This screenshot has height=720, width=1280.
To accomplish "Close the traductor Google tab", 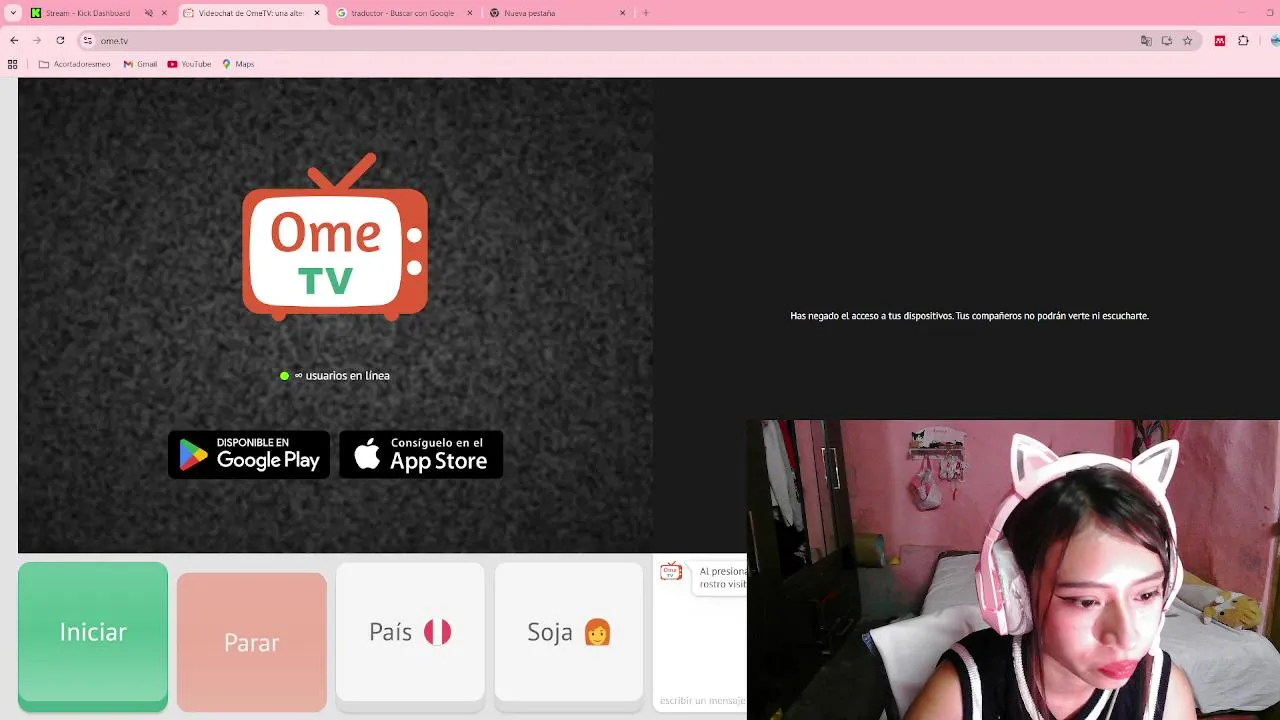I will 470,13.
